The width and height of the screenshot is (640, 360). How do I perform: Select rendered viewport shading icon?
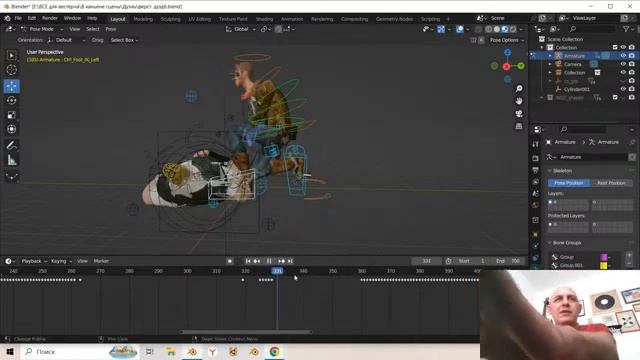click(513, 29)
